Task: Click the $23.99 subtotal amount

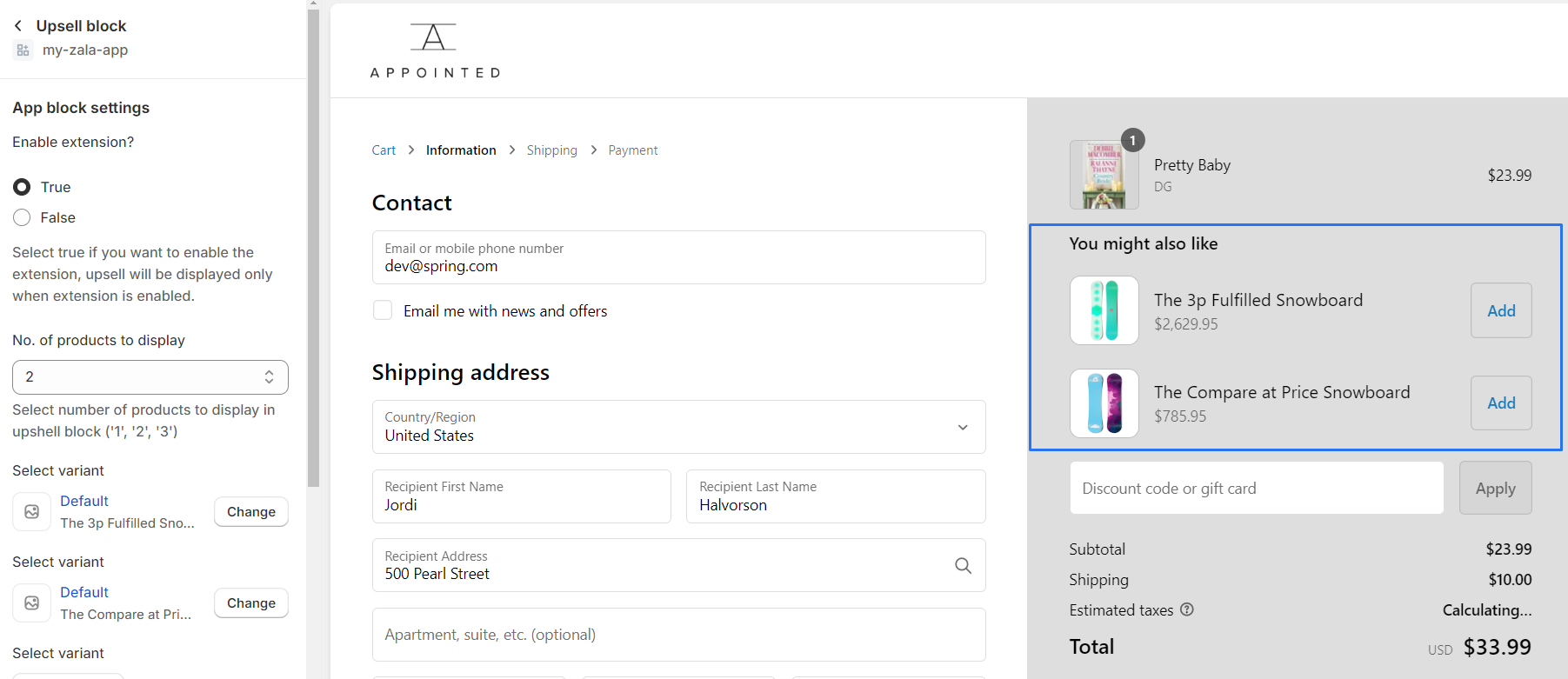Action: 1509,549
